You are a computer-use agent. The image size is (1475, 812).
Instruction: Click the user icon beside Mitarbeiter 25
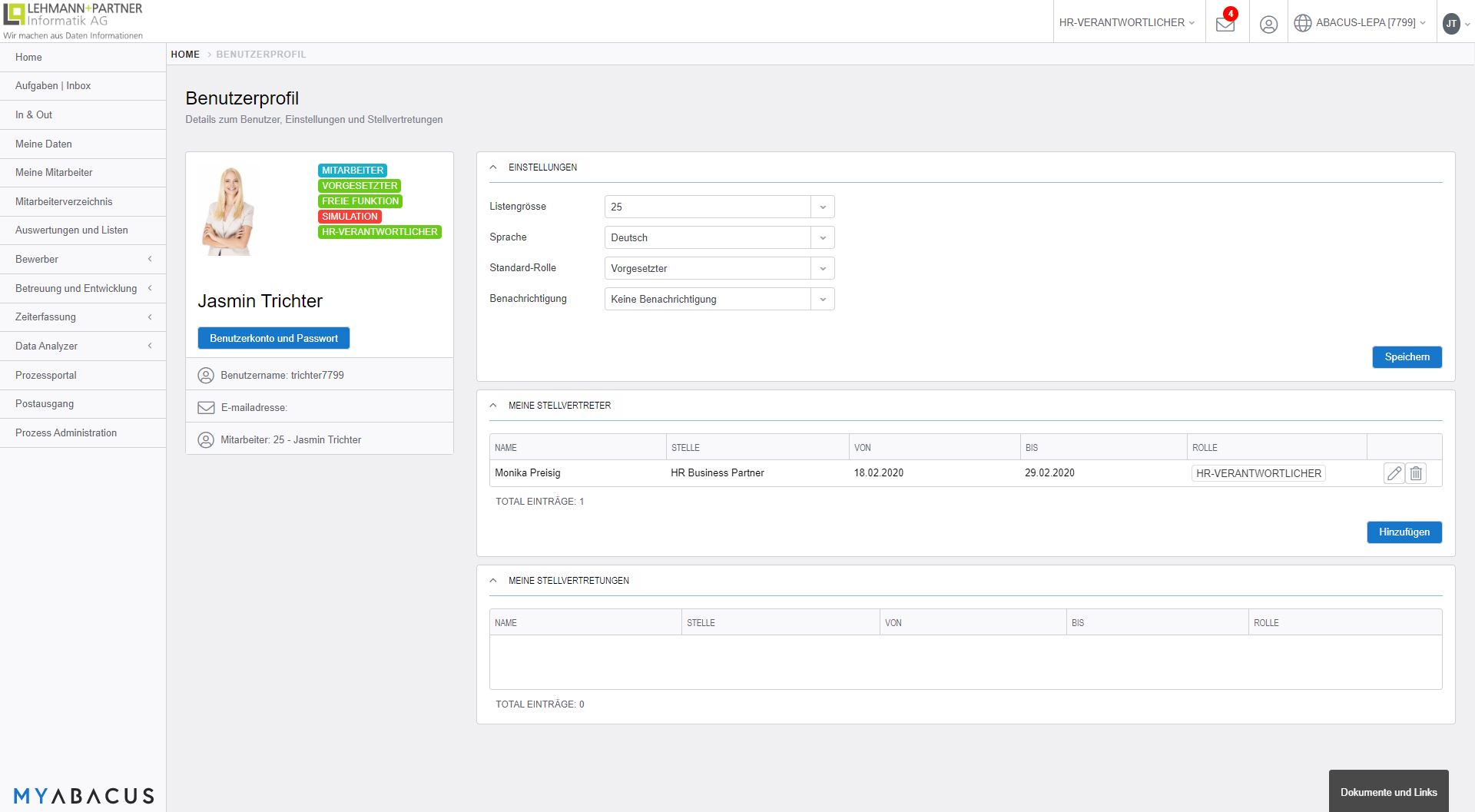(206, 440)
